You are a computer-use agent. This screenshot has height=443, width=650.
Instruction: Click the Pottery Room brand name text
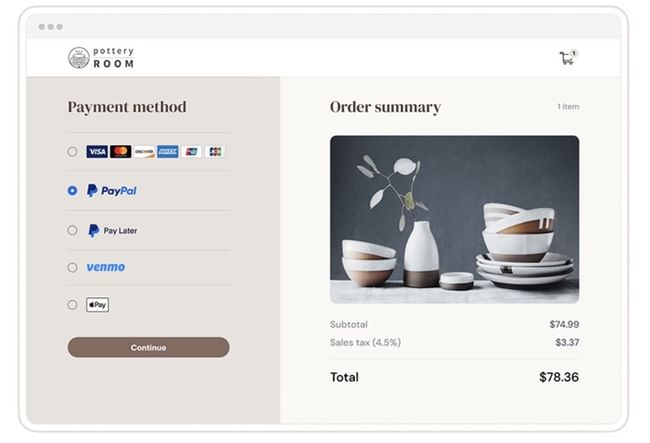point(114,58)
